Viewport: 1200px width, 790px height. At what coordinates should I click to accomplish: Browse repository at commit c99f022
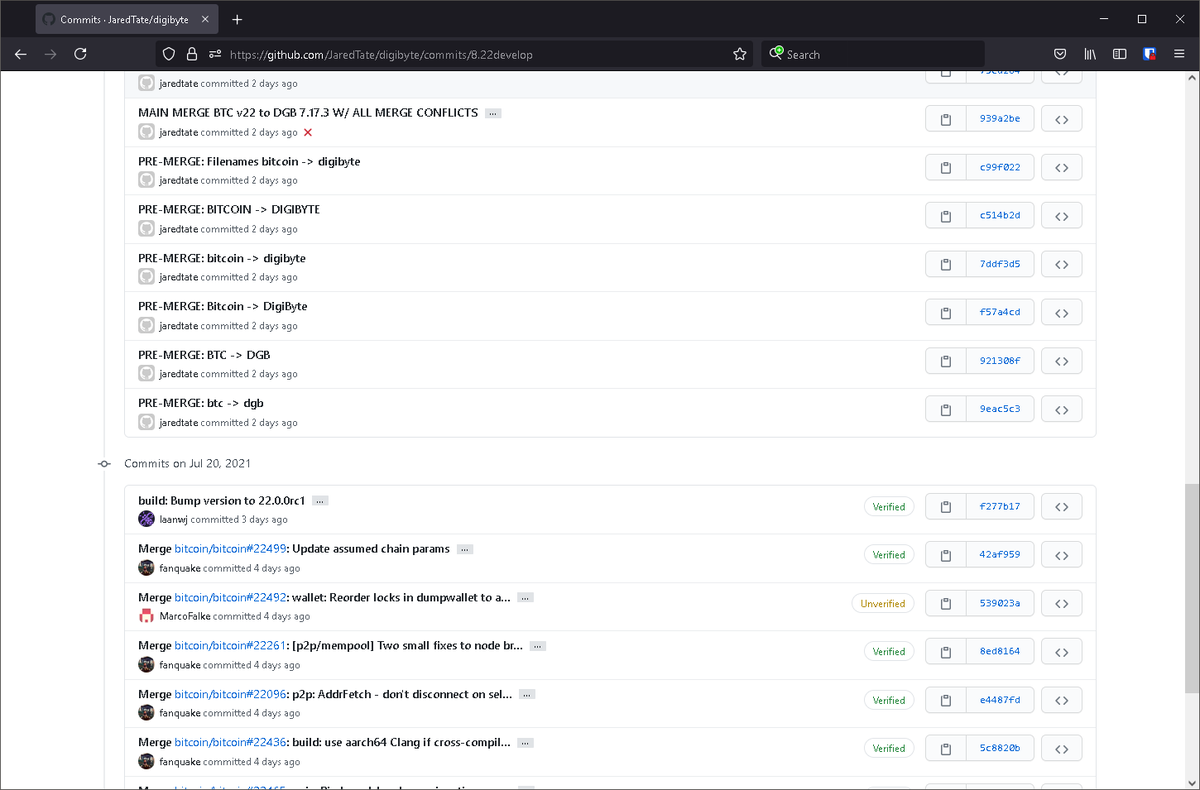point(1062,167)
